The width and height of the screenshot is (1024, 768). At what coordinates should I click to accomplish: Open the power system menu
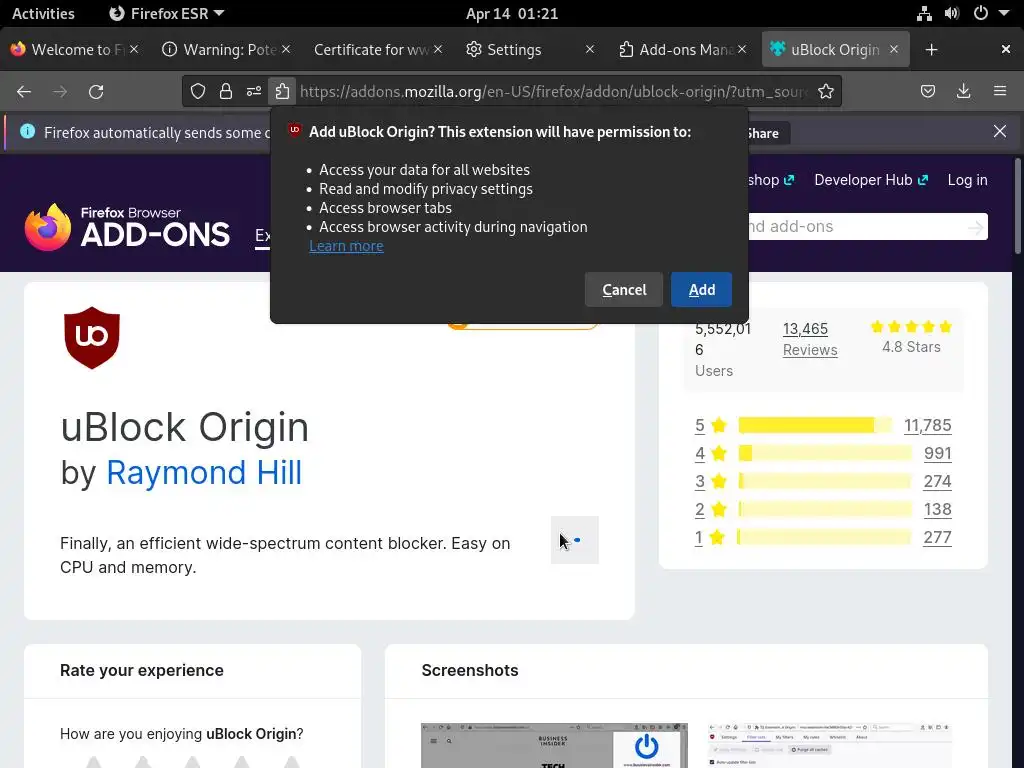click(x=981, y=13)
